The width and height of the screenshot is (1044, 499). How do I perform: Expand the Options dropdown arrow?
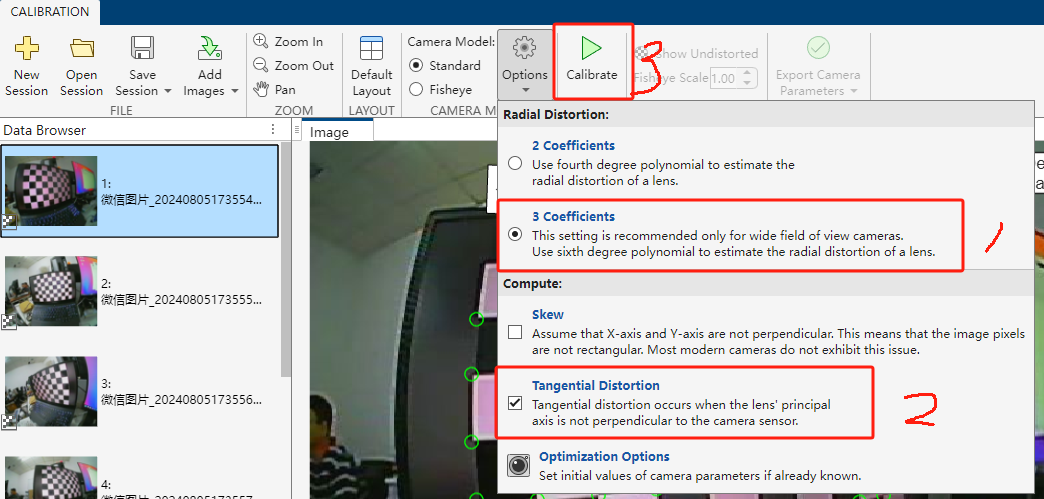[525, 90]
